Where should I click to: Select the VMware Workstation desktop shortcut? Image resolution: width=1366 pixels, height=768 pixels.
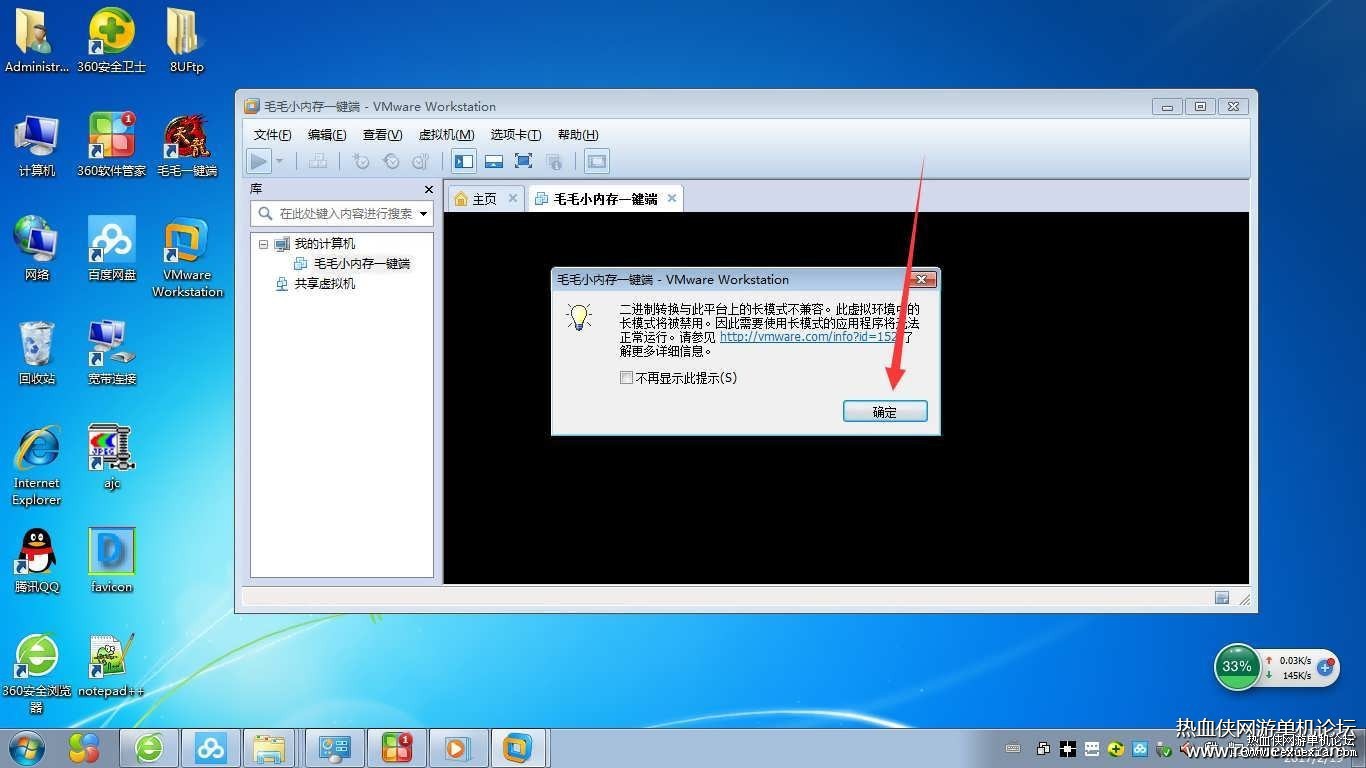coord(187,258)
